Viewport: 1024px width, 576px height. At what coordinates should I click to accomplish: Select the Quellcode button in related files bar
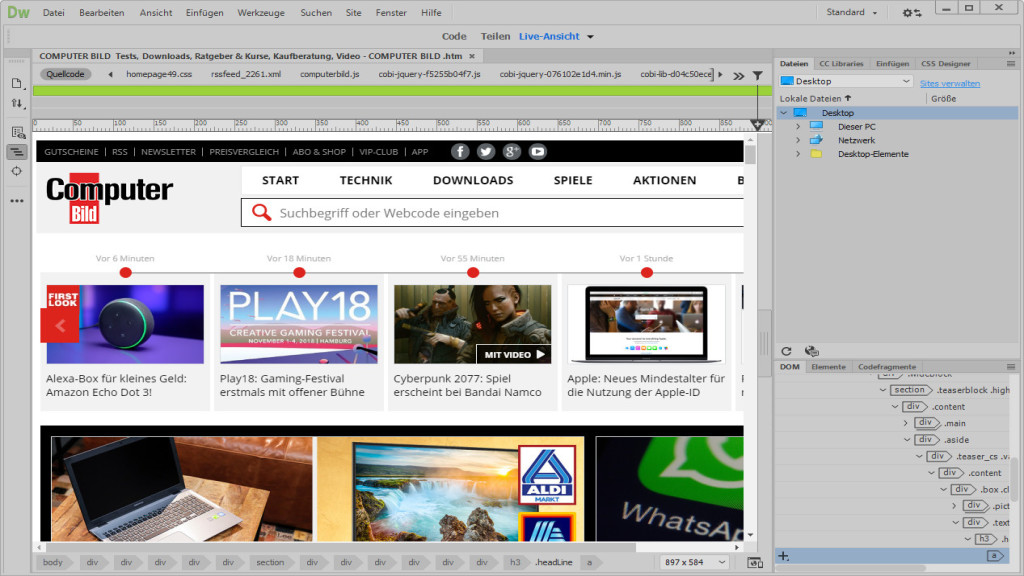65,73
